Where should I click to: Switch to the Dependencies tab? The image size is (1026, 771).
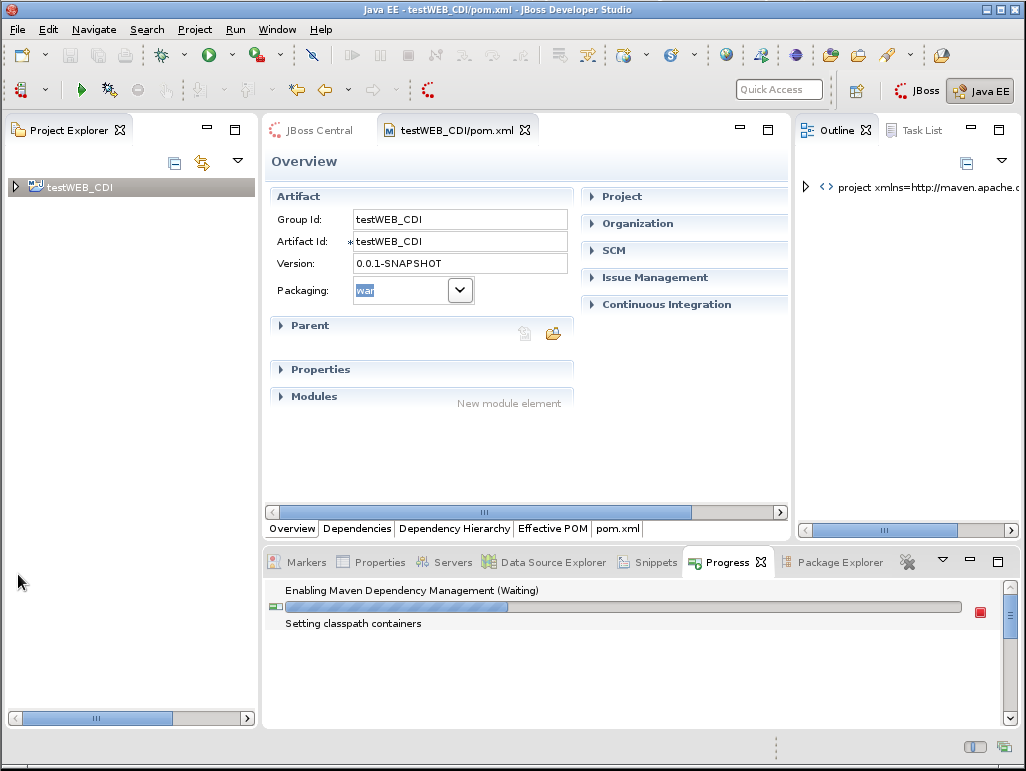coord(357,529)
